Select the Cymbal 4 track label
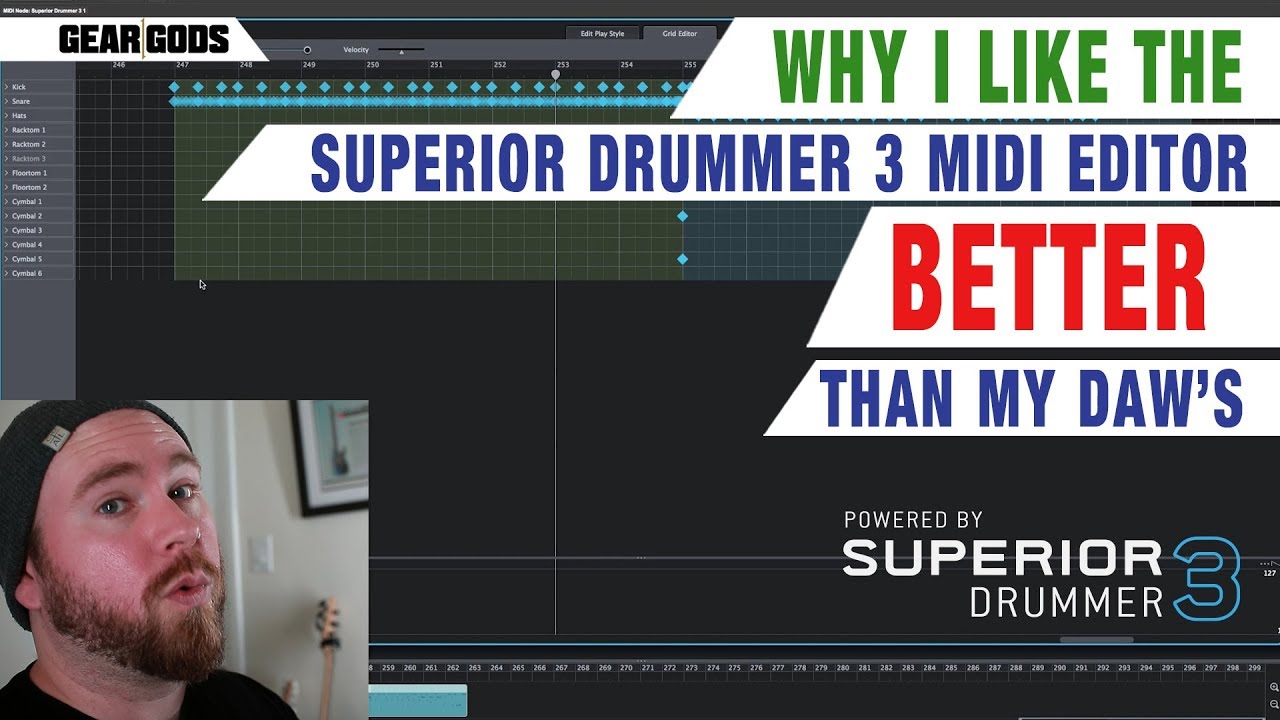Viewport: 1280px width, 720px height. pos(27,245)
